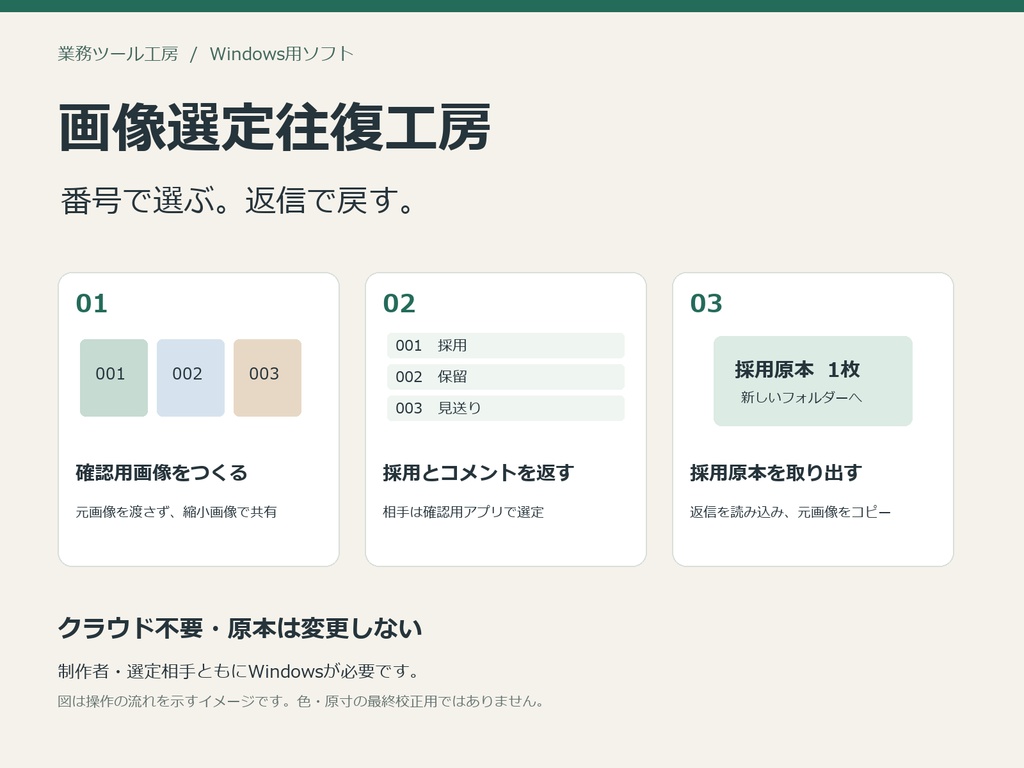Click the 図は操作の流れを示すイメージです footnote

pyautogui.click(x=300, y=701)
